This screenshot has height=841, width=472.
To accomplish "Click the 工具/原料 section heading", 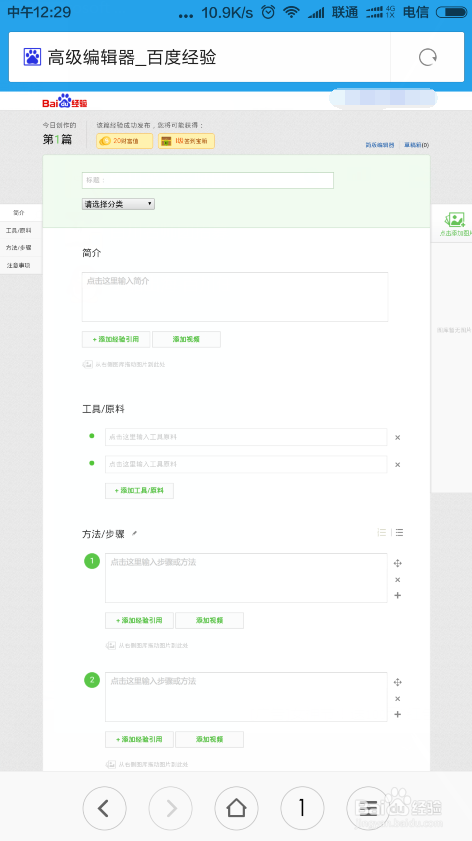I will (104, 409).
